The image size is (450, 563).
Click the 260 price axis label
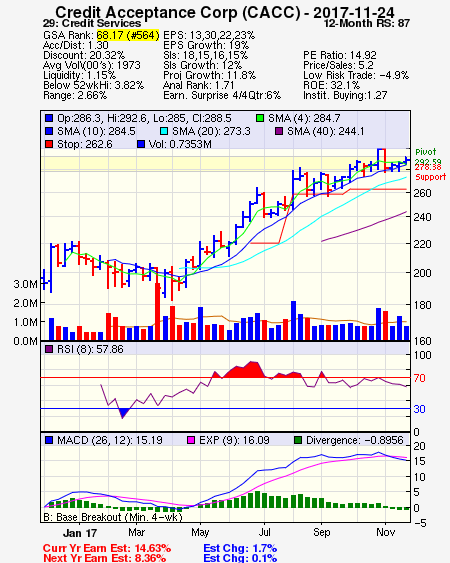click(x=422, y=193)
